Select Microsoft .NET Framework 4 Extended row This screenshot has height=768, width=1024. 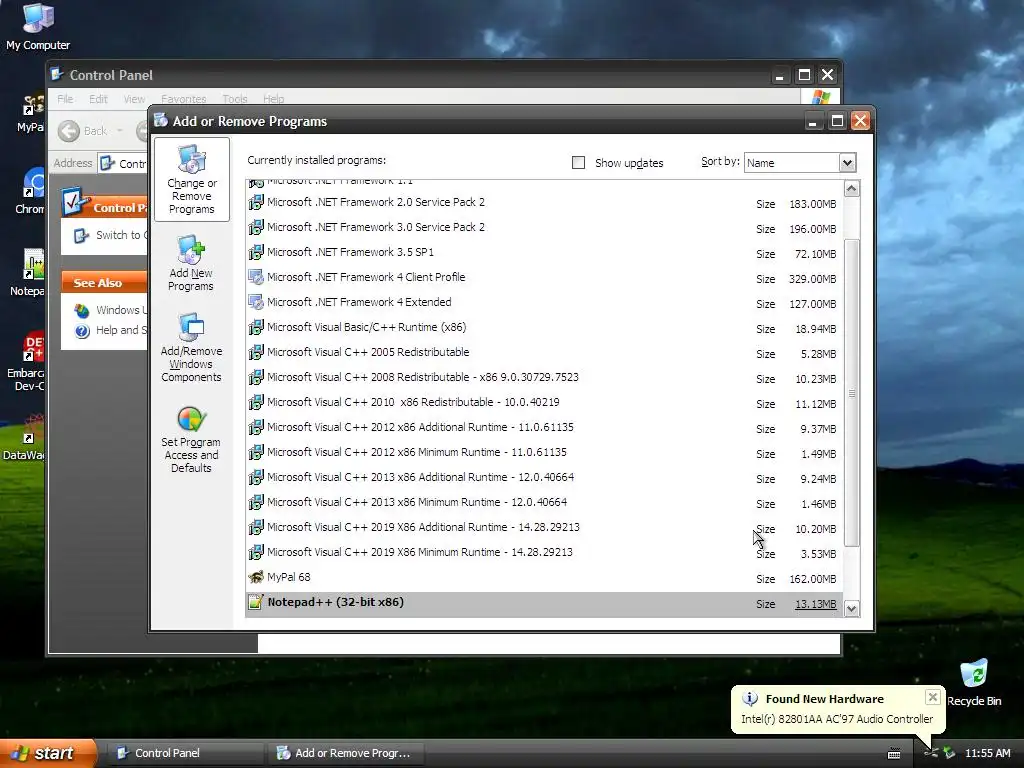tap(545, 302)
